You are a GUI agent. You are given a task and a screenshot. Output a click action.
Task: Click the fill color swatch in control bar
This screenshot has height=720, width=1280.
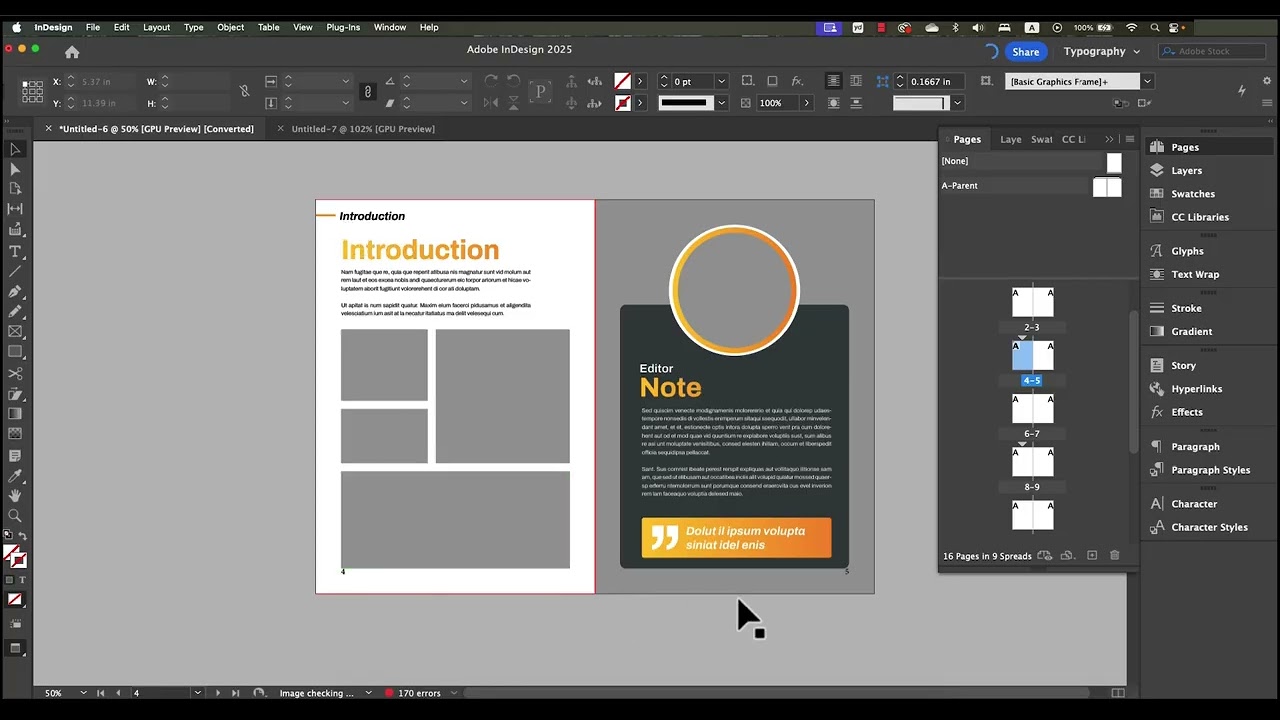click(x=622, y=81)
